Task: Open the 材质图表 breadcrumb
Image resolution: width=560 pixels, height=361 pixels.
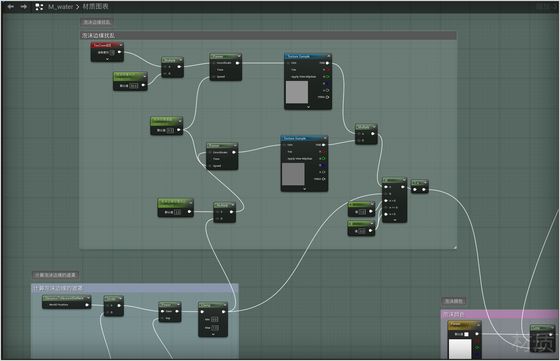Action: click(95, 6)
